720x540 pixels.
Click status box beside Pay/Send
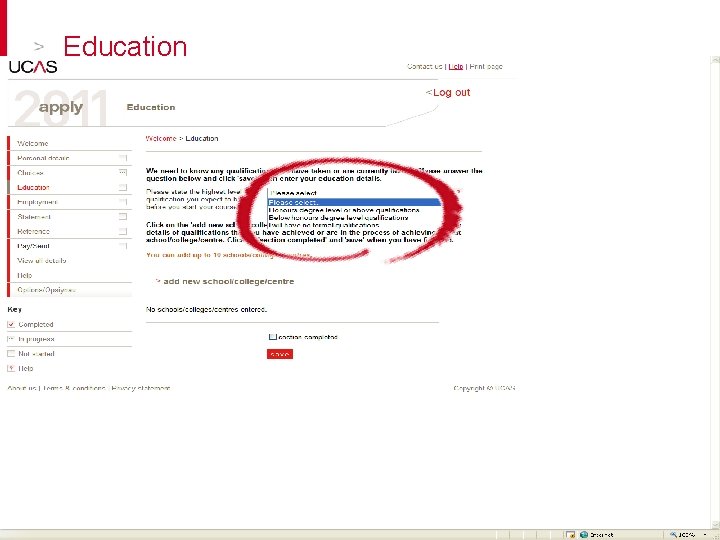[123, 246]
